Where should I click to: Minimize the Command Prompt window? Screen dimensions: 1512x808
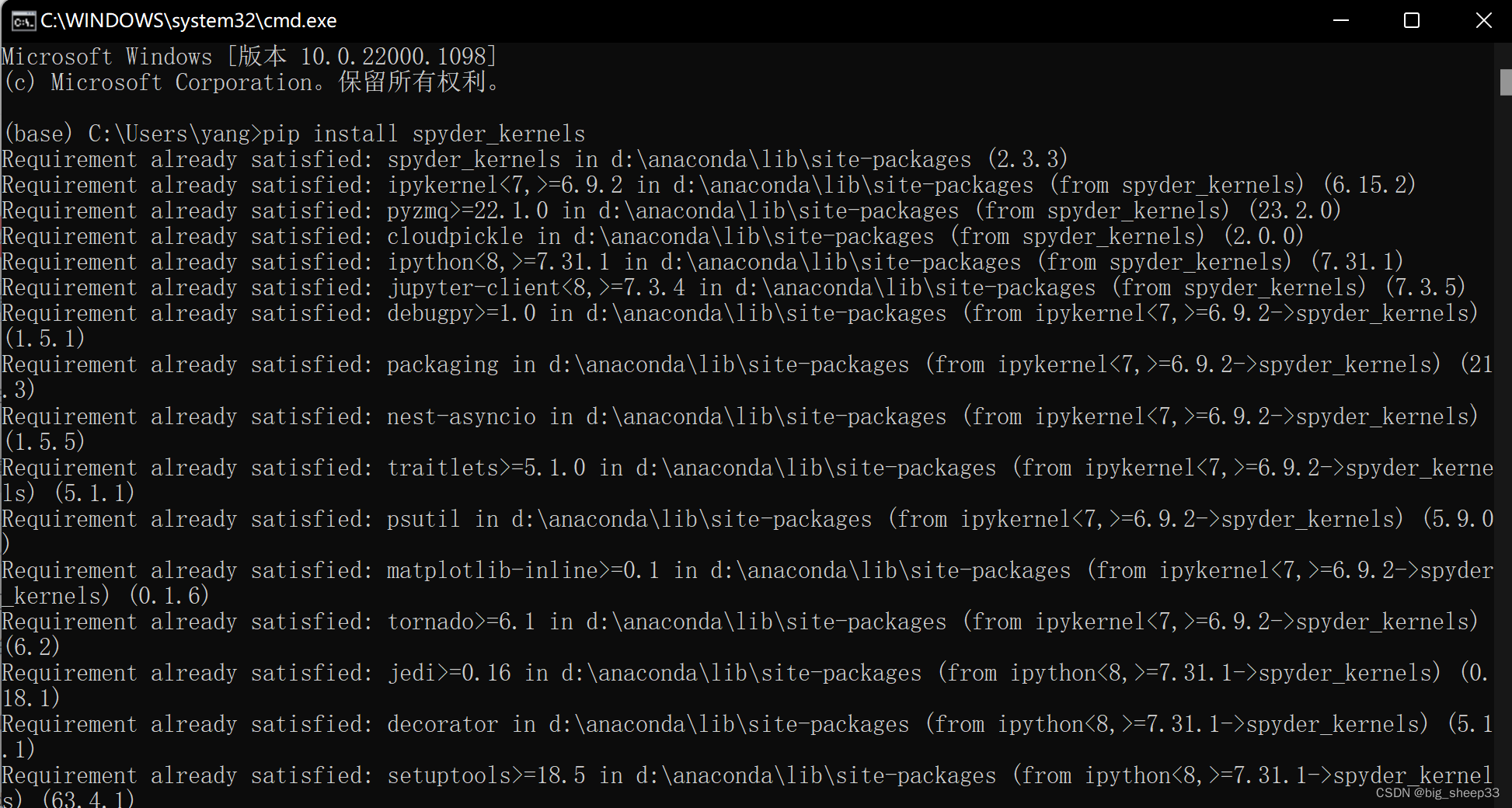(x=1341, y=20)
